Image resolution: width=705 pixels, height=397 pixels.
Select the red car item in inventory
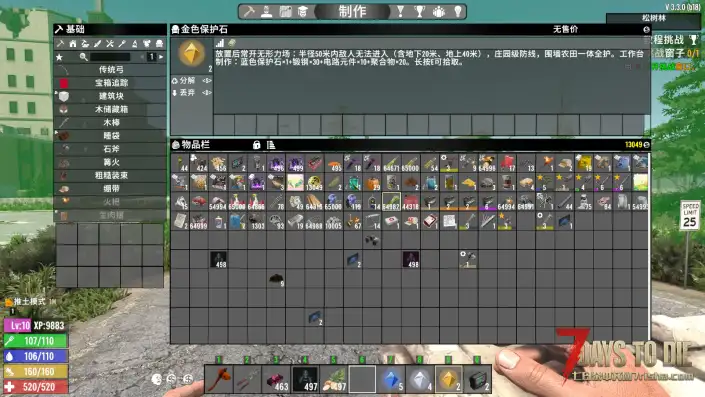199,201
